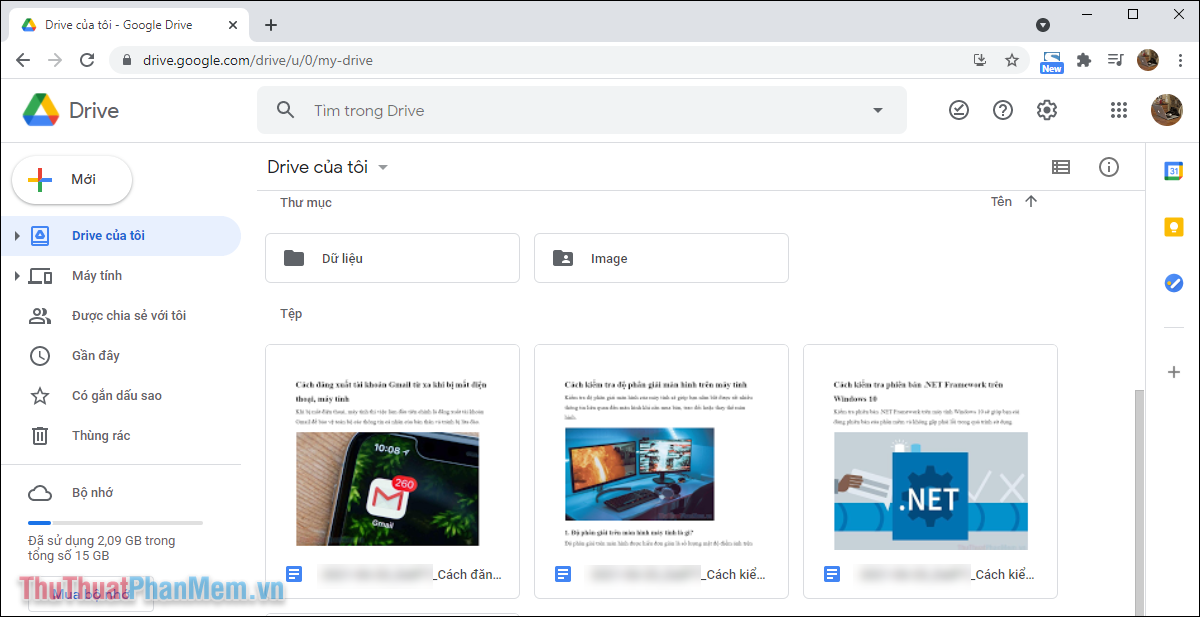This screenshot has width=1200, height=617.
Task: Go back in browser
Action: click(x=23, y=60)
